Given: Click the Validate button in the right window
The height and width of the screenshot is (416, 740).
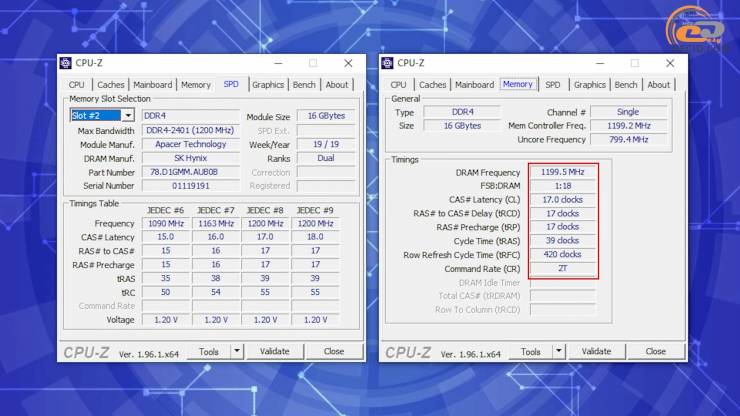Looking at the screenshot, I should click(x=597, y=351).
